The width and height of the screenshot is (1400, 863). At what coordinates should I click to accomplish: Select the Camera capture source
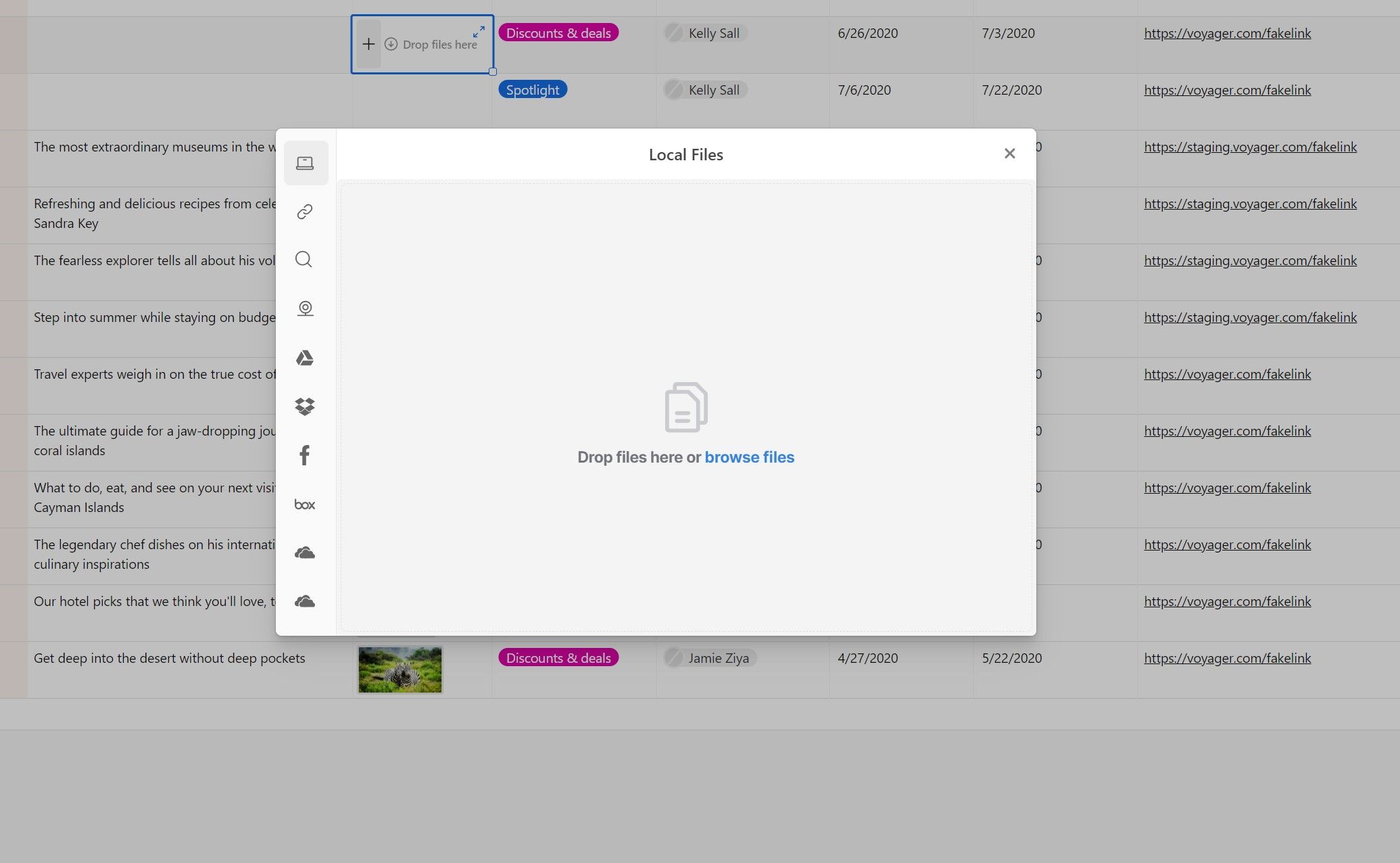point(306,308)
